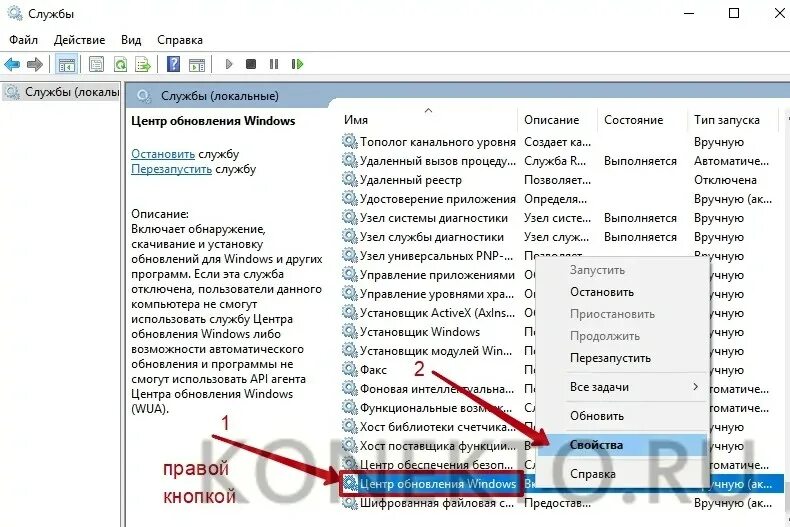790x527 pixels.
Task: Click gear icon of Управление приложениями
Action: point(350,275)
